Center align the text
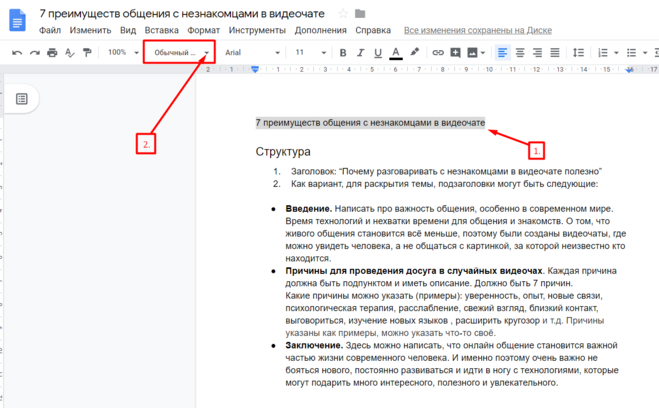Screen dimensions: 659x408 click(x=520, y=52)
